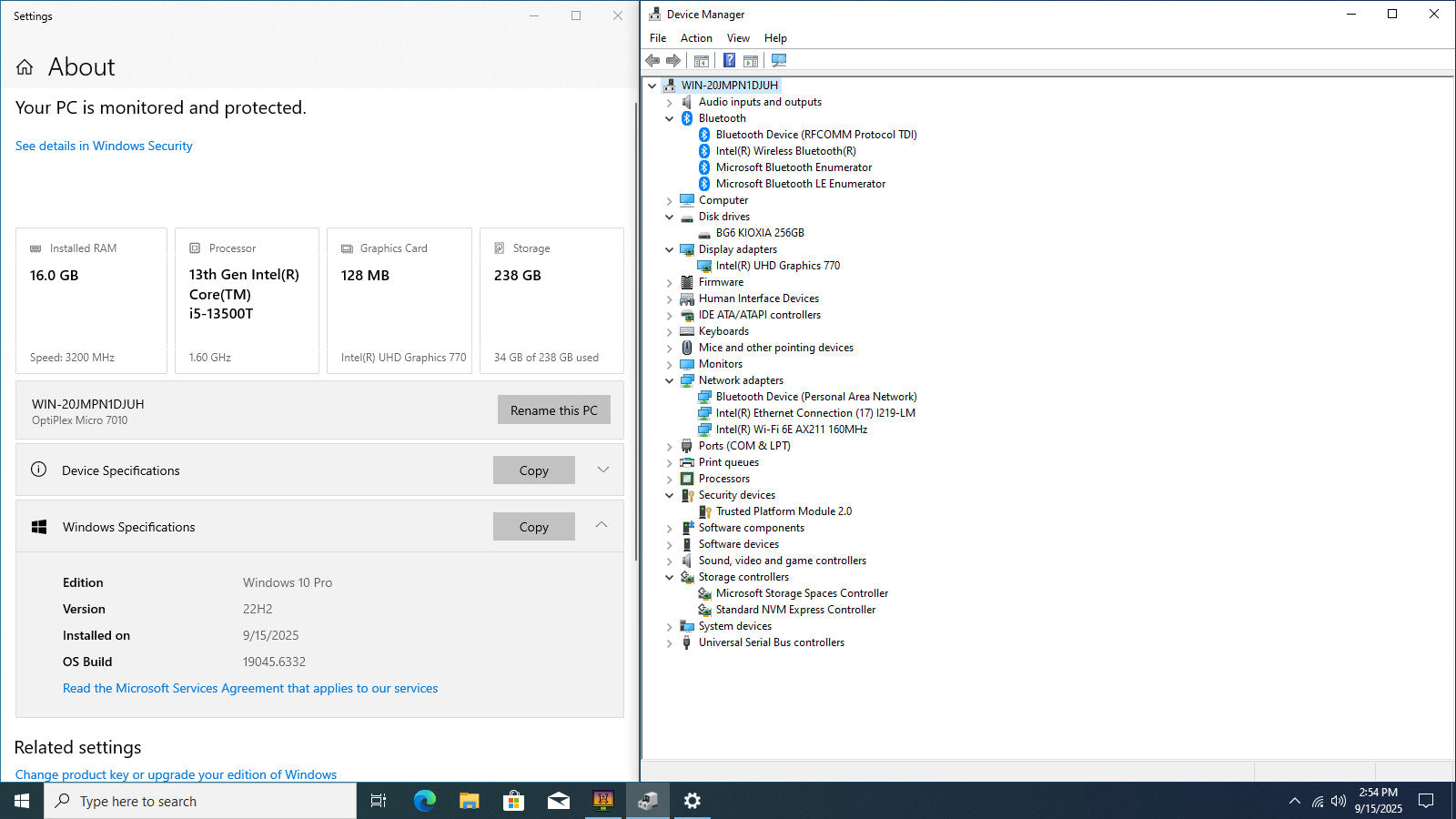Click the Scan for hardware changes monitor icon
Image resolution: width=1456 pixels, height=819 pixels.
[779, 60]
